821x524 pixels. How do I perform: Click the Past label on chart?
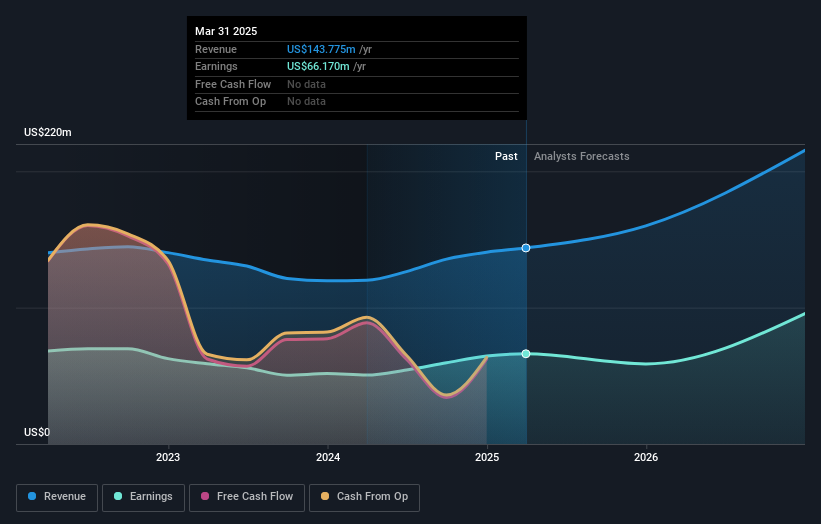(506, 156)
